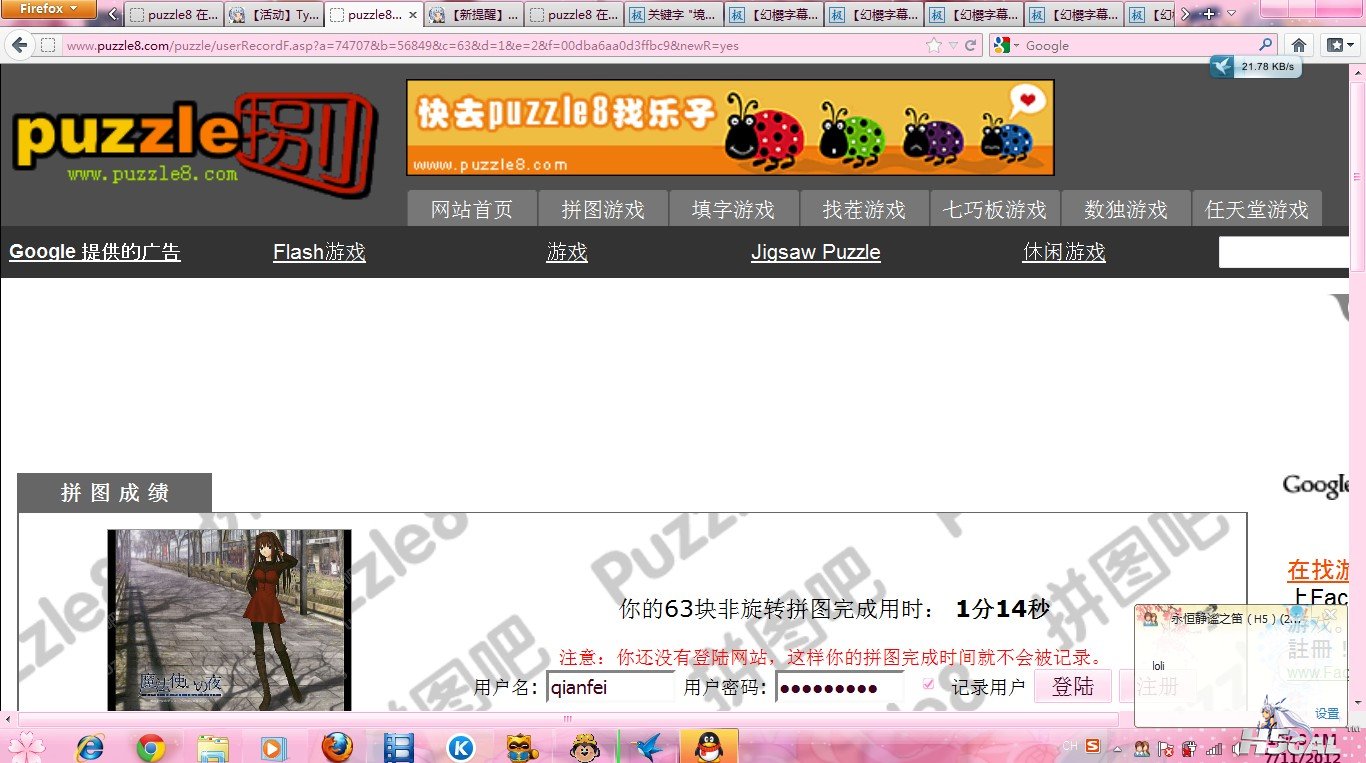The image size is (1366, 763).
Task: Click the puzzle8 site logo
Action: 195,145
